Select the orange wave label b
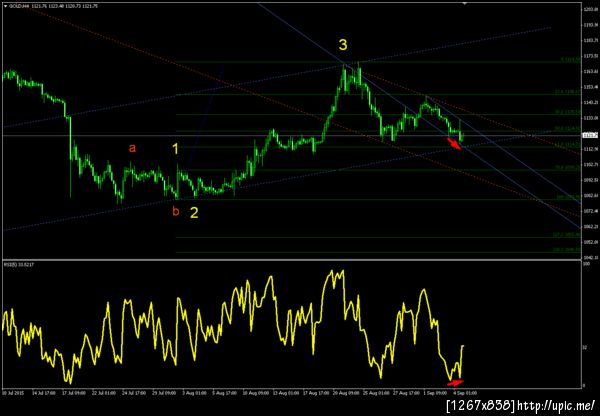 pyautogui.click(x=176, y=211)
